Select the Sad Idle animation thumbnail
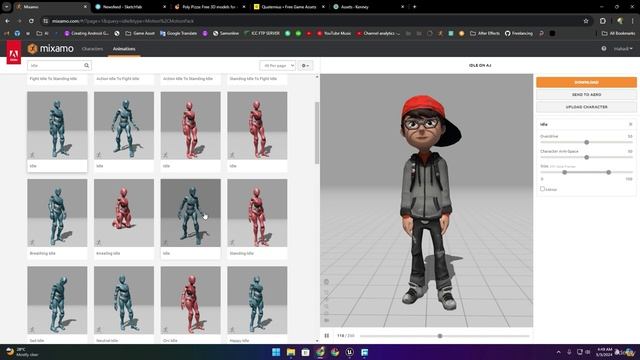Image resolution: width=640 pixels, height=360 pixels. click(x=57, y=300)
